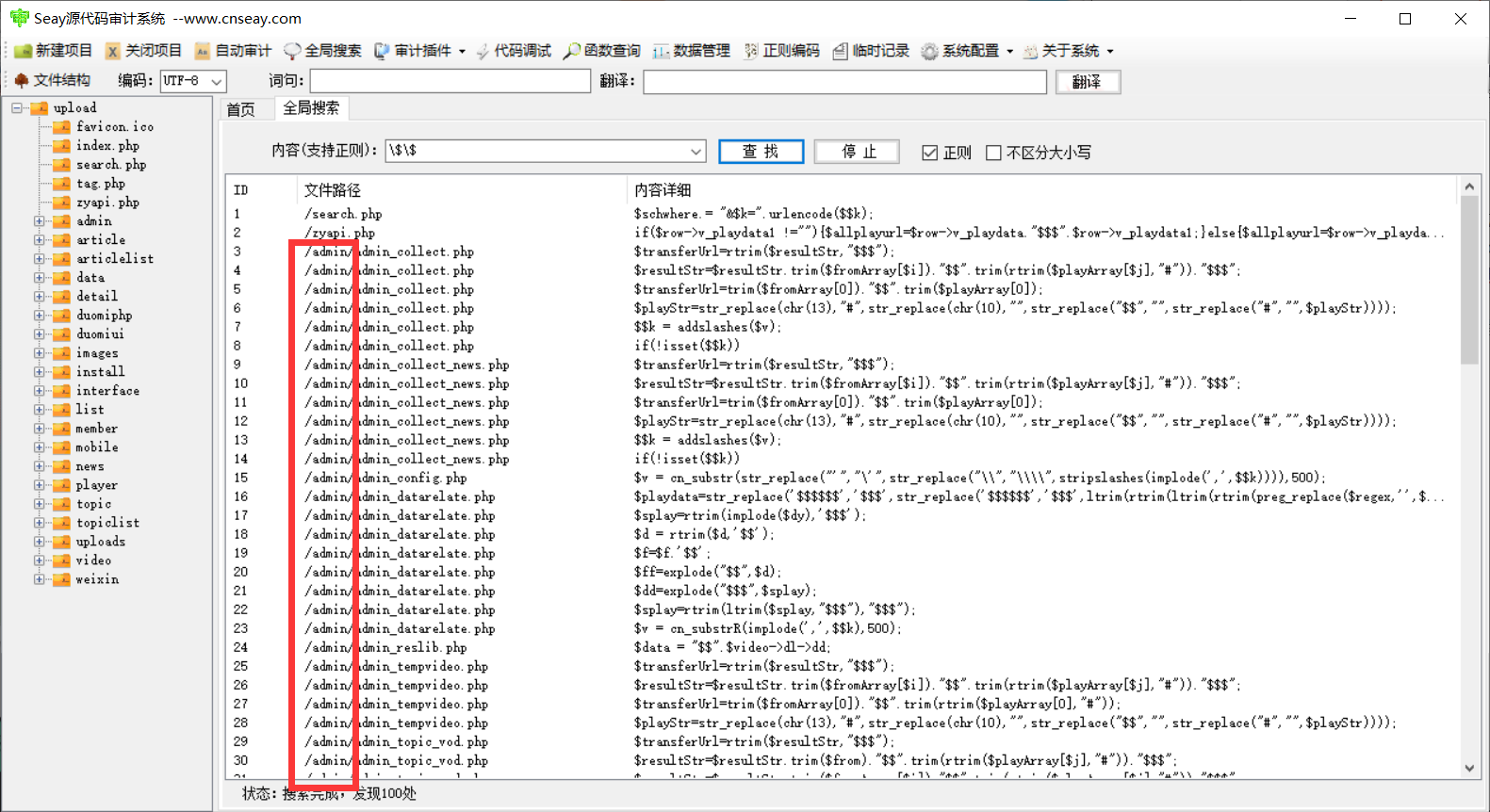Expand the article folder node
The image size is (1490, 812).
[x=40, y=240]
